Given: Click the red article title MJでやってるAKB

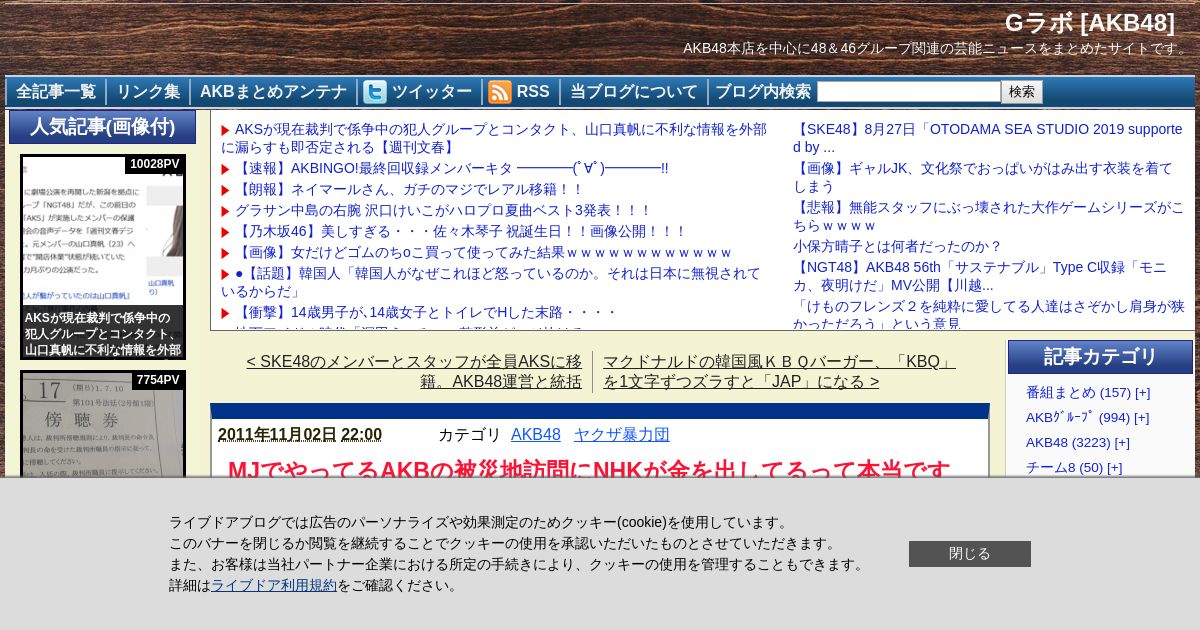Looking at the screenshot, I should pyautogui.click(x=589, y=470).
